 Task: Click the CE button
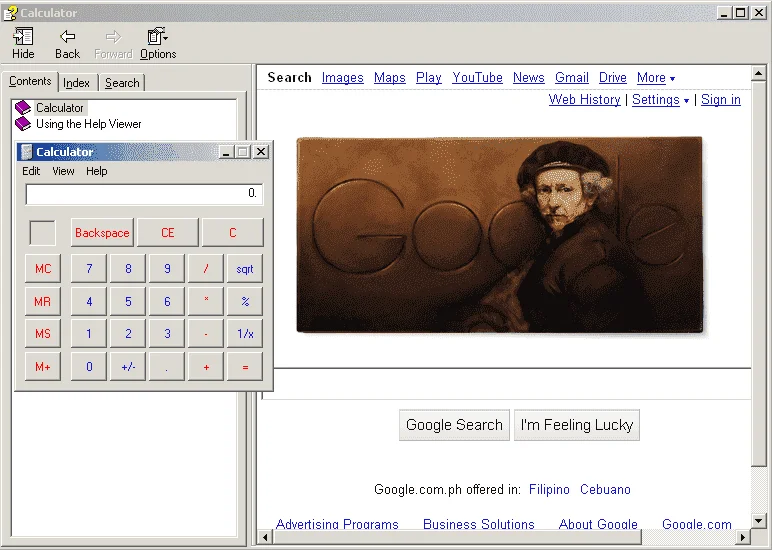tap(168, 232)
